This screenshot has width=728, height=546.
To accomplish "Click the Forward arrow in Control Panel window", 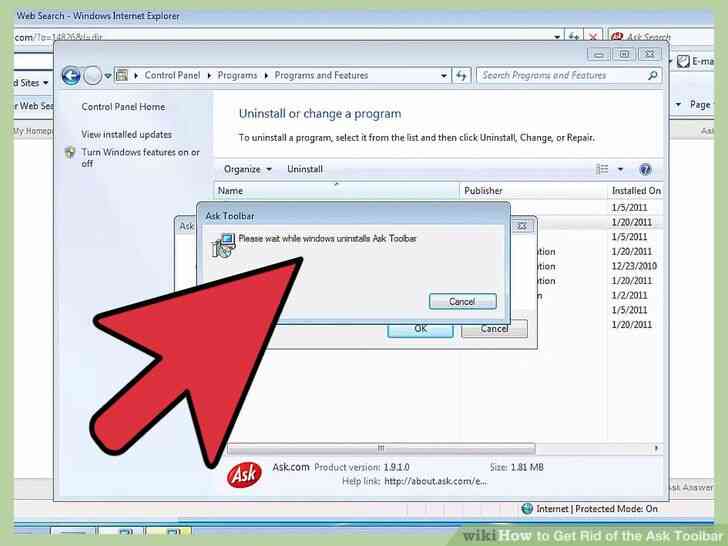I will [x=92, y=76].
